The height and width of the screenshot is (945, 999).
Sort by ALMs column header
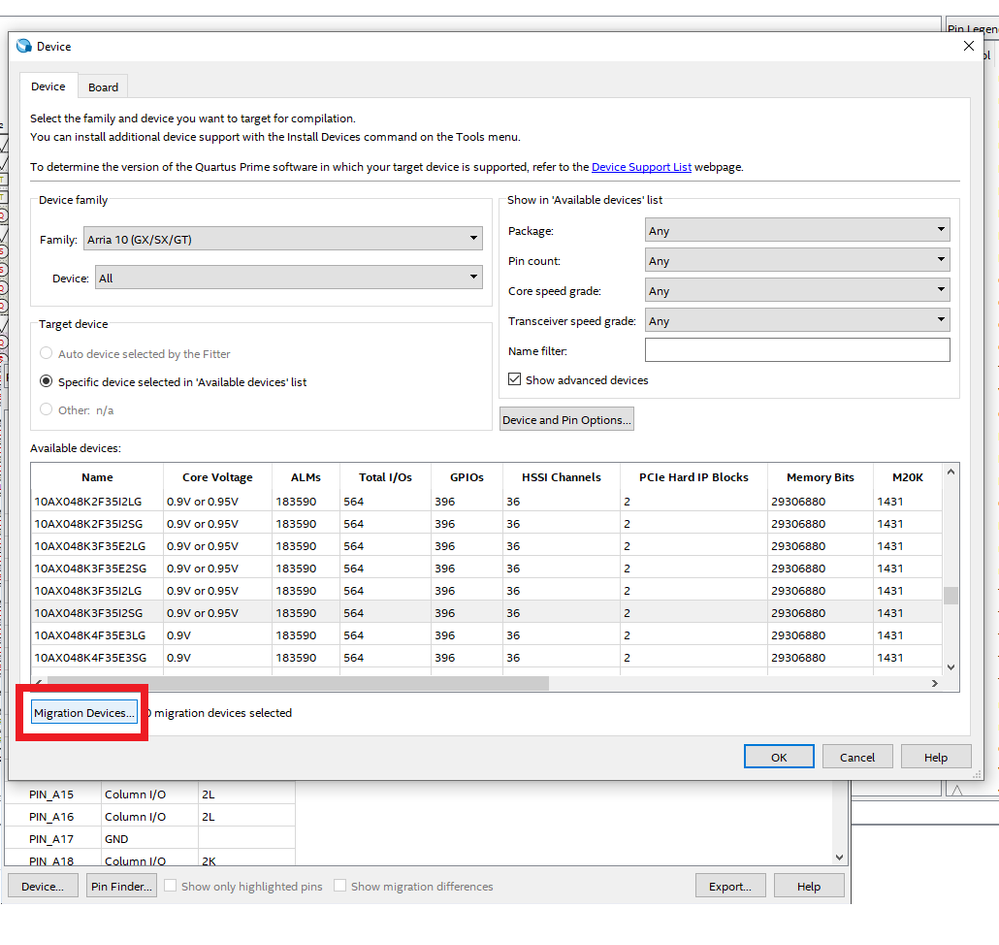[306, 477]
